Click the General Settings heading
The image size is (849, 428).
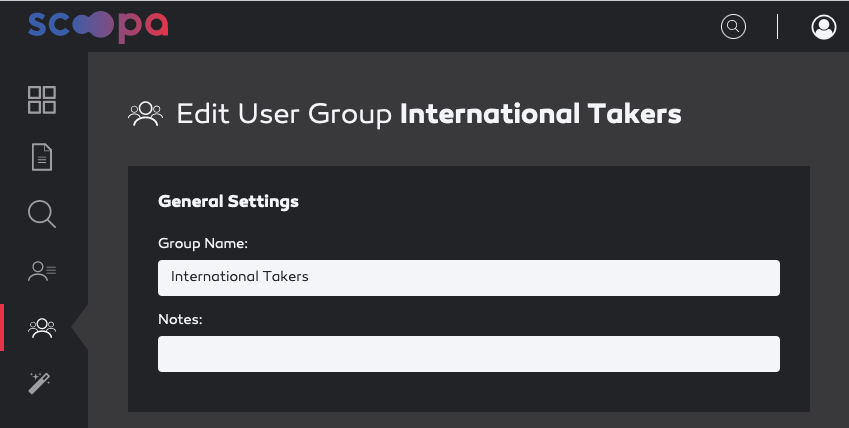pyautogui.click(x=228, y=202)
